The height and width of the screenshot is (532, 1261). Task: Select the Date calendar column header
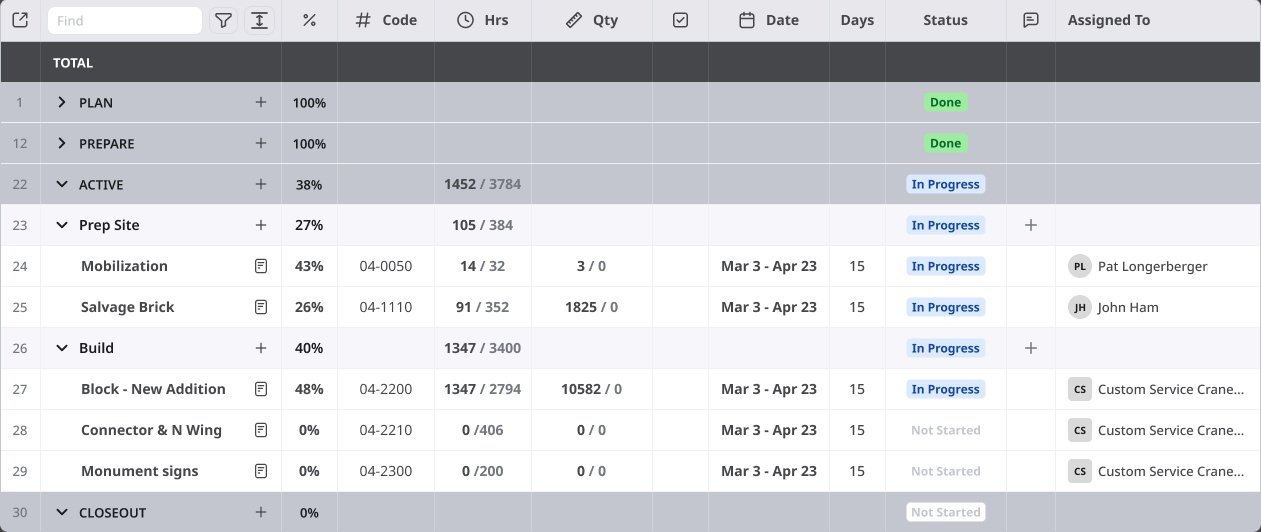click(x=768, y=20)
